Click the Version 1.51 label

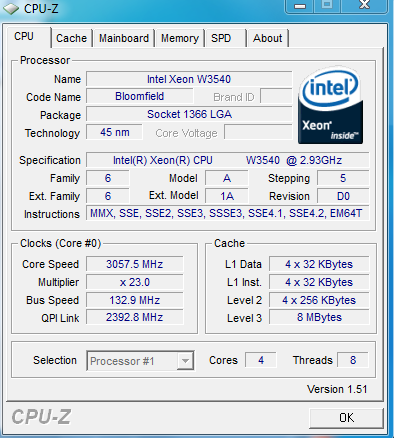click(x=337, y=389)
